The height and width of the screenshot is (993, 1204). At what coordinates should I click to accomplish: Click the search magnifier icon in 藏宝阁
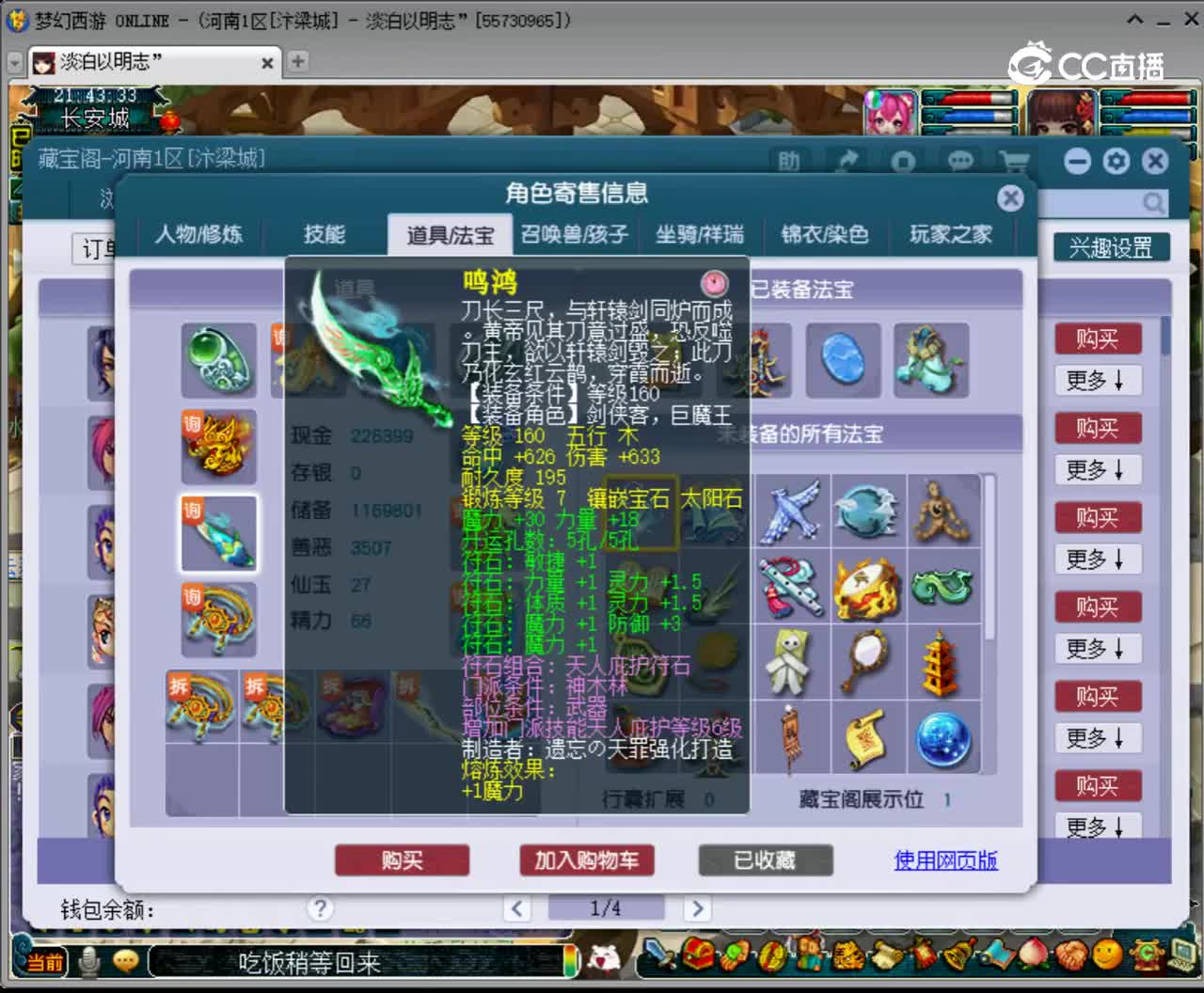(1153, 202)
